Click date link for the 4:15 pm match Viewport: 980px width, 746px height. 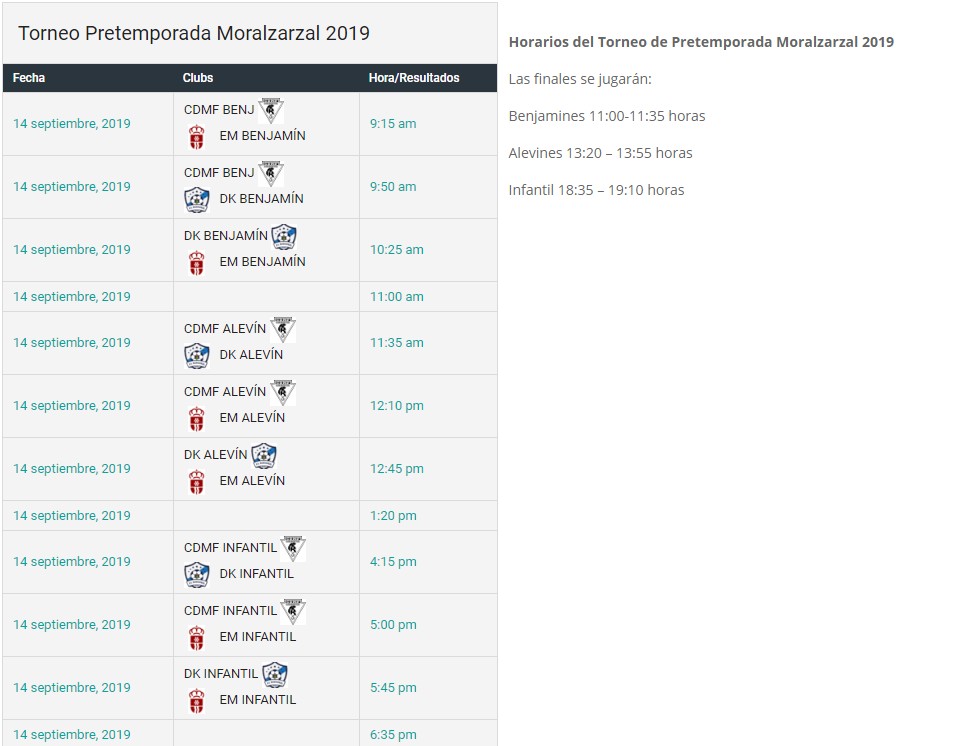[72, 562]
